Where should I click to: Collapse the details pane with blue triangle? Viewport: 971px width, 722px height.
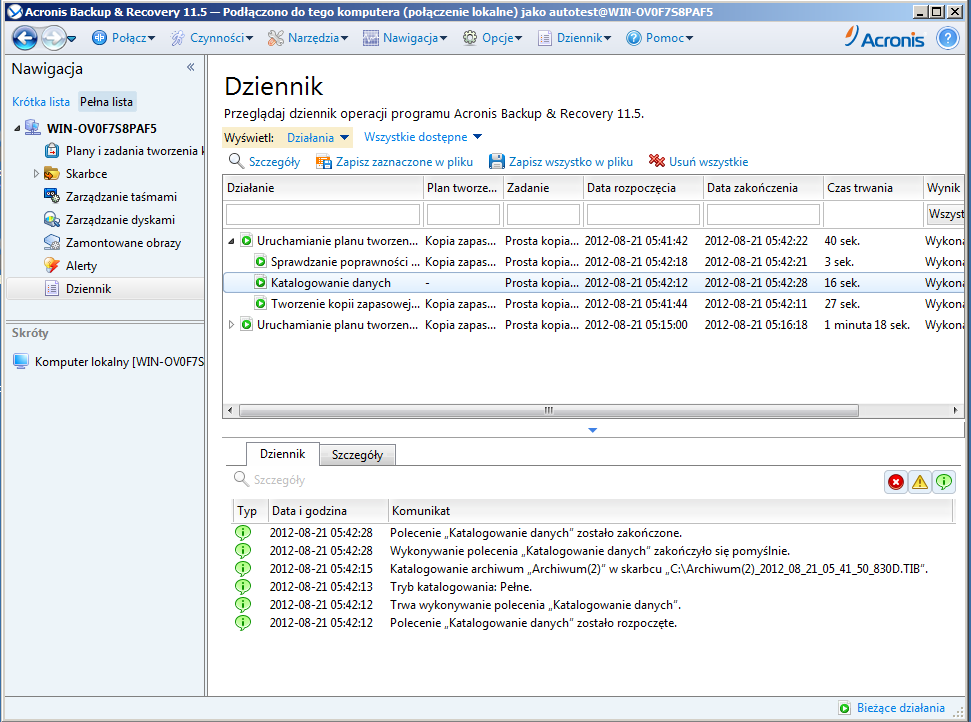[593, 430]
